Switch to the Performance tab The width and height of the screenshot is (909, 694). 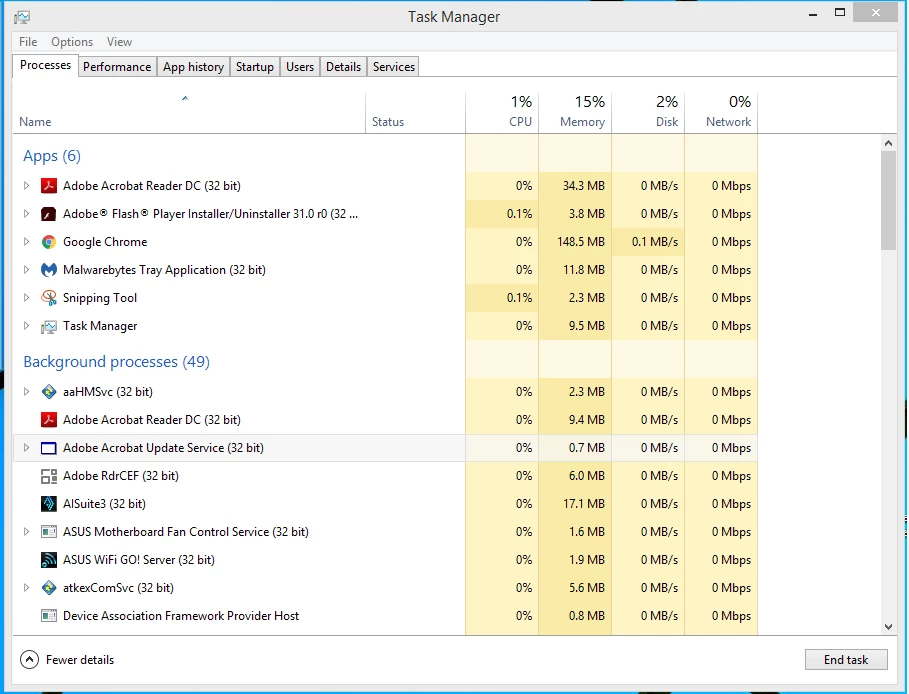(x=117, y=67)
